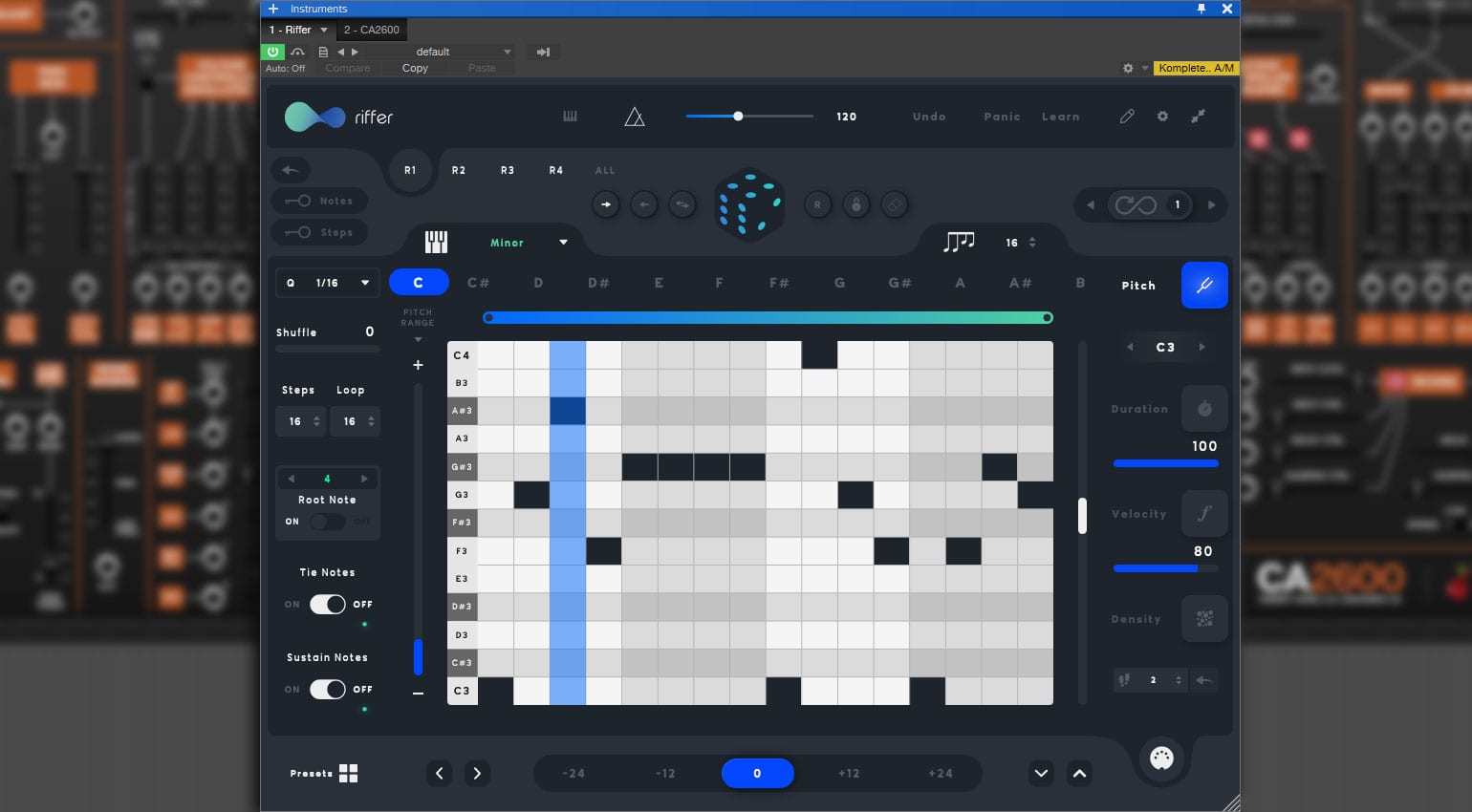This screenshot has height=812, width=1472.
Task: Open the Minor scale dropdown
Action: pos(528,243)
